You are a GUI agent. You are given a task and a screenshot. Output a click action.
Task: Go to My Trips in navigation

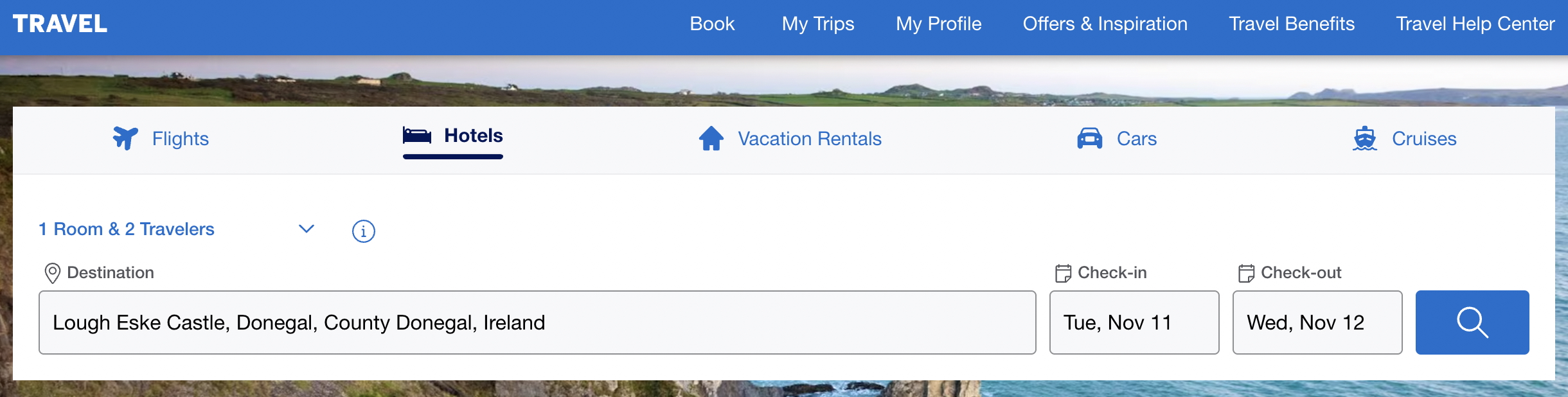tap(817, 24)
